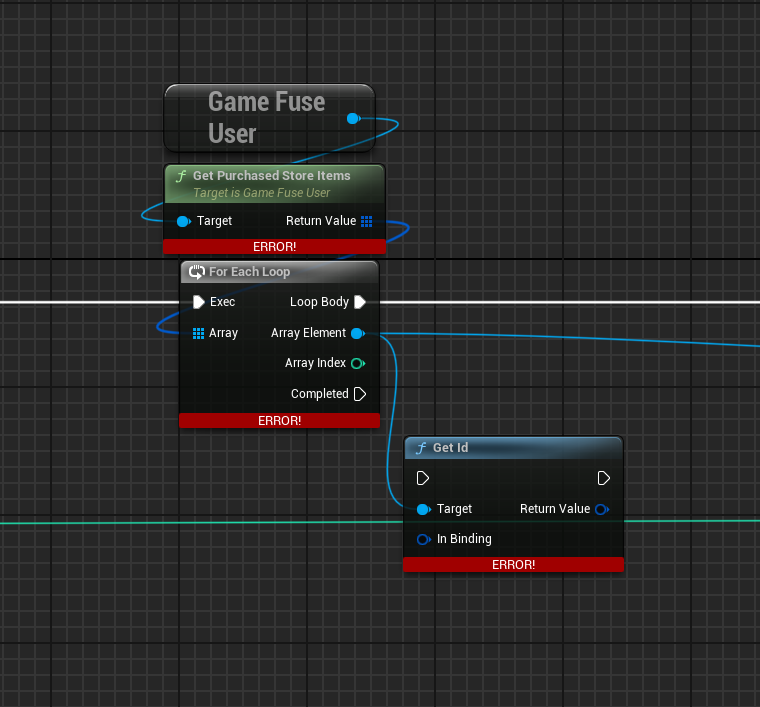
Task: Select the Get Id node header
Action: coord(513,448)
